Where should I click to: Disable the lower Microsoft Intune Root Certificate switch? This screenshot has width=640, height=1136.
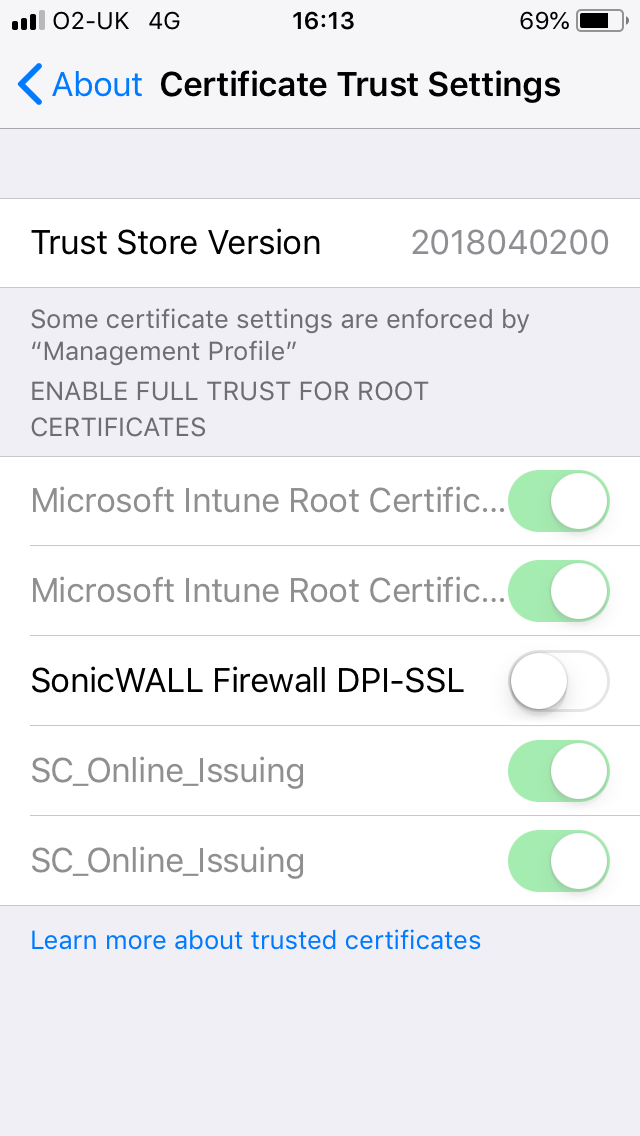click(x=558, y=590)
